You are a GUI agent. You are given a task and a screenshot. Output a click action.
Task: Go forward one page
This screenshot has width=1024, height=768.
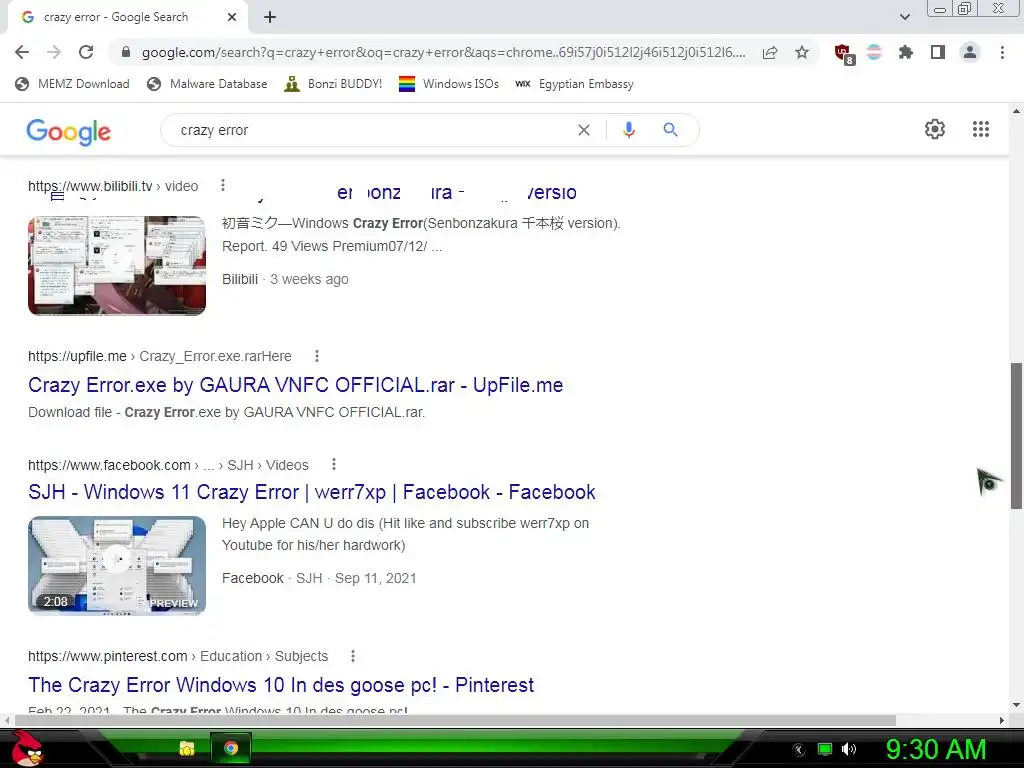(54, 52)
